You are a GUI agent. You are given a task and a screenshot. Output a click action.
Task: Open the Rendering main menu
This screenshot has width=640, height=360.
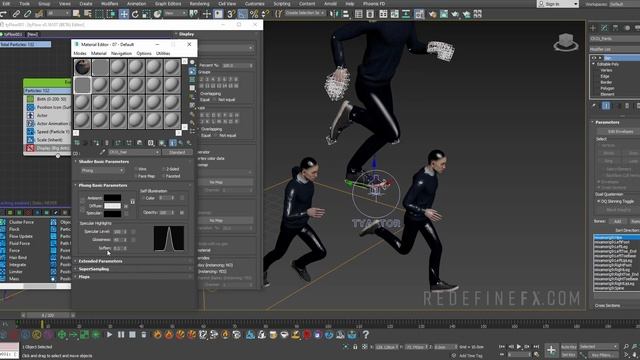coord(199,4)
